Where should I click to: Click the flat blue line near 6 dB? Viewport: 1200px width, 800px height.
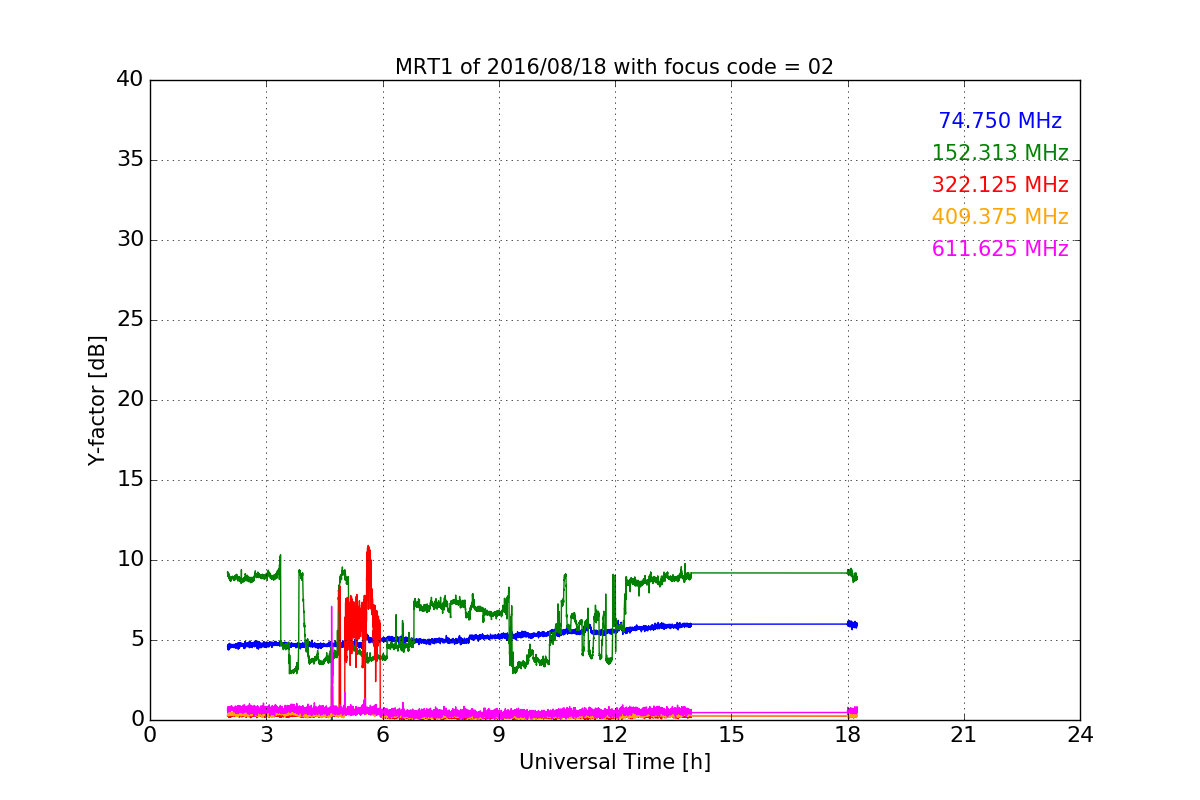click(x=770, y=624)
